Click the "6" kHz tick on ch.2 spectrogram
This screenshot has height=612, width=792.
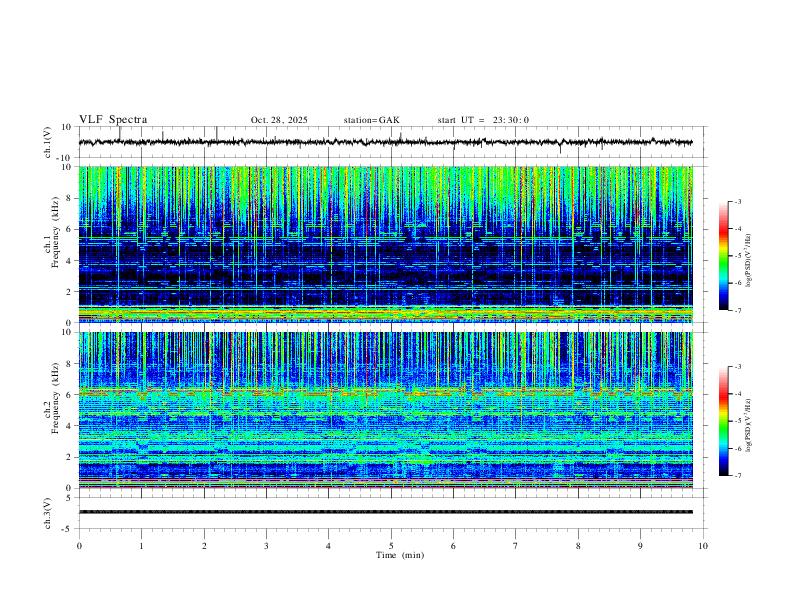69,395
